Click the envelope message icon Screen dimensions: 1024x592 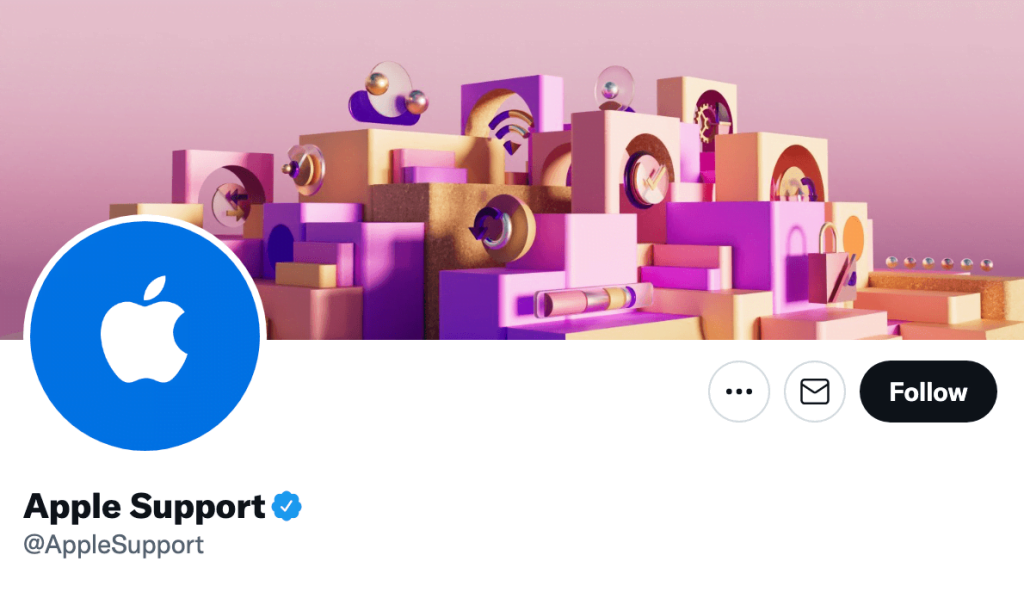(814, 391)
